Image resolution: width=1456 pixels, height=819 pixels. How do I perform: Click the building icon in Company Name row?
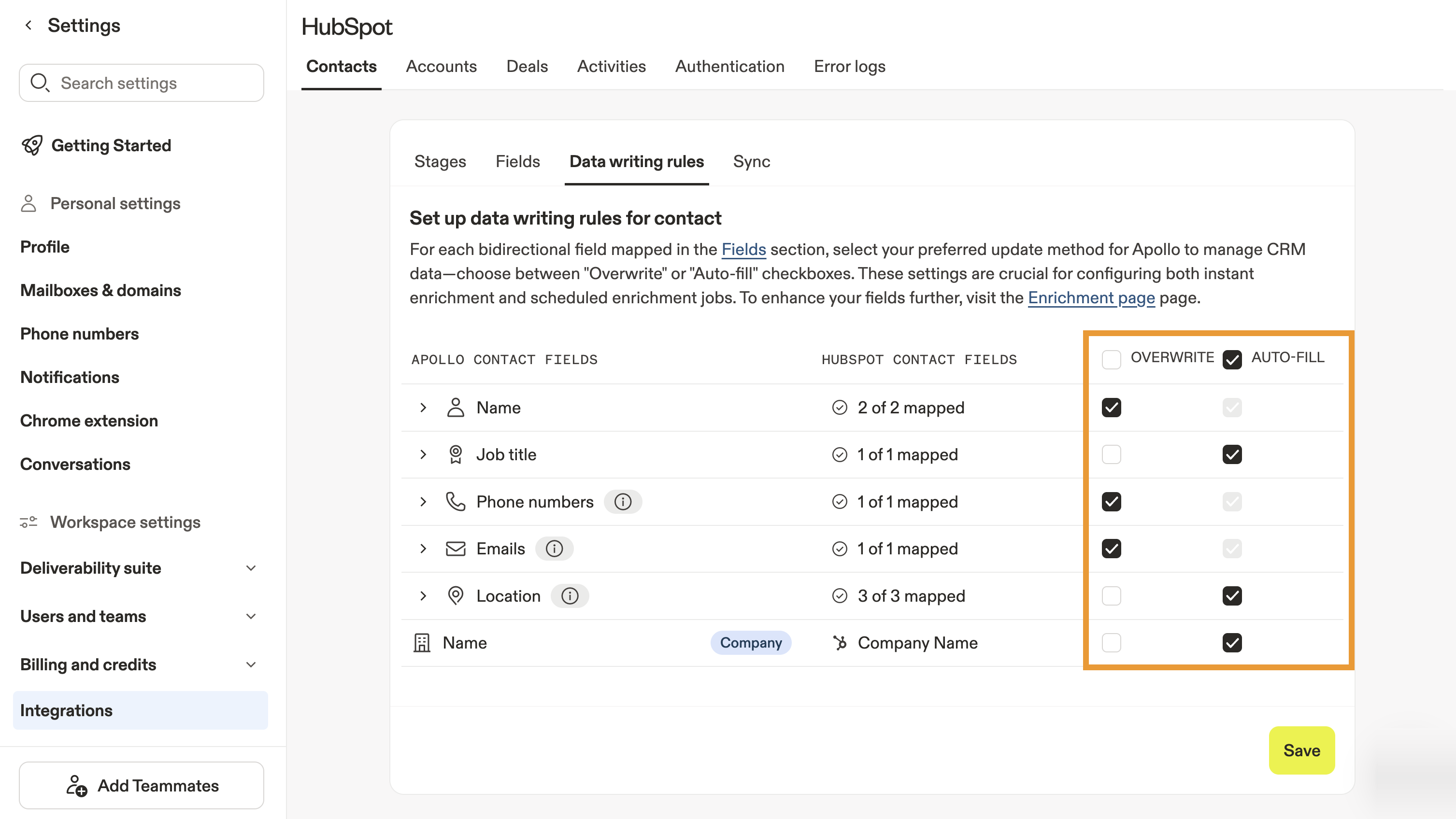point(422,643)
